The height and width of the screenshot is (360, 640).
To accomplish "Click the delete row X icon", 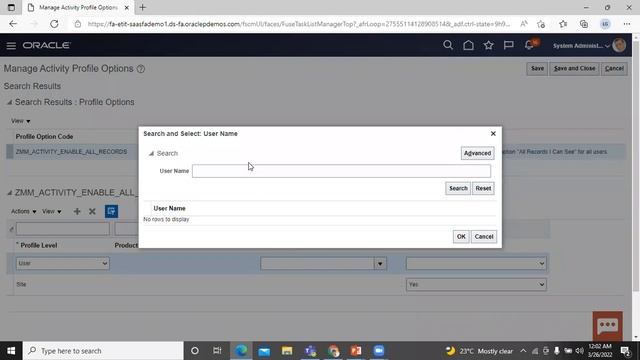I will pyautogui.click(x=92, y=211).
